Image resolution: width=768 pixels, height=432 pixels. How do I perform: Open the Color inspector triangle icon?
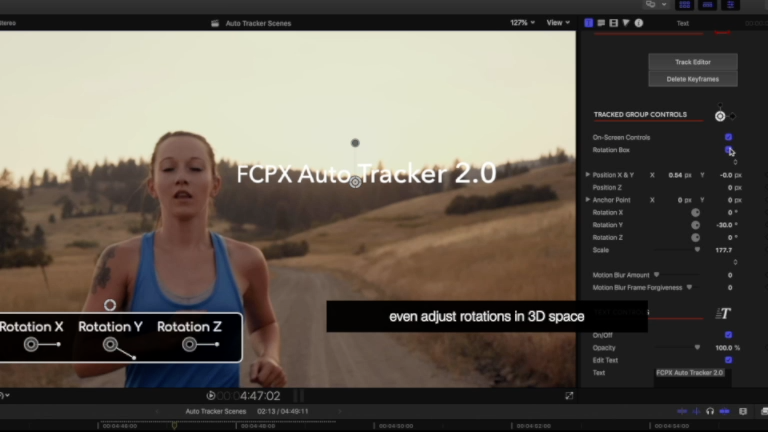click(625, 23)
